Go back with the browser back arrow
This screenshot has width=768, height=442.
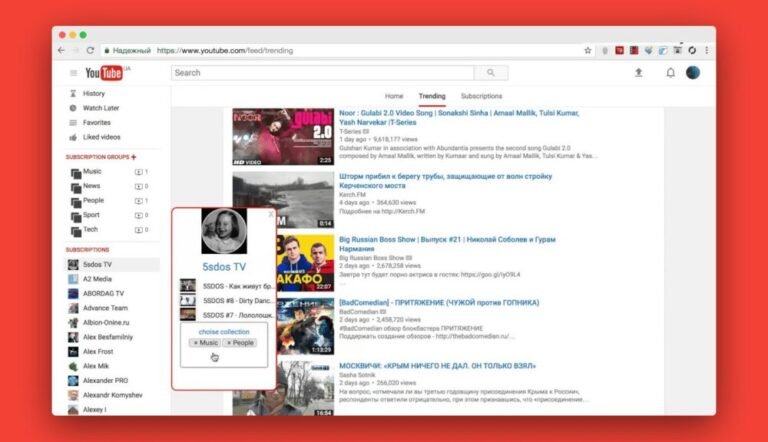coord(61,50)
